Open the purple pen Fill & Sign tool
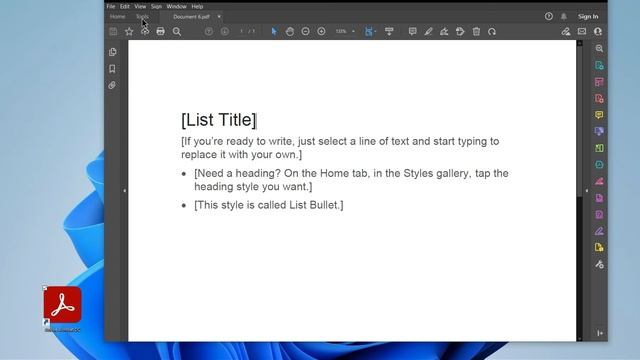The image size is (640, 360). [x=599, y=231]
